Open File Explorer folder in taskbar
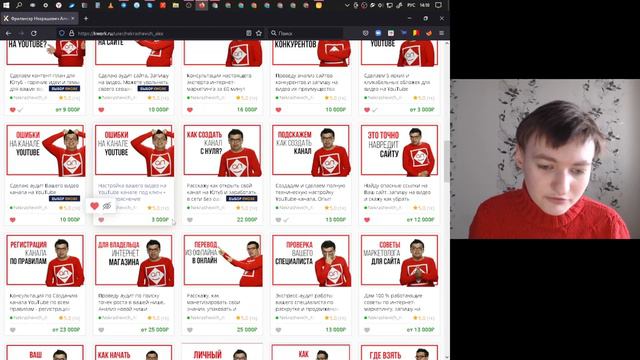This screenshot has width=640, height=360. pyautogui.click(x=176, y=5)
